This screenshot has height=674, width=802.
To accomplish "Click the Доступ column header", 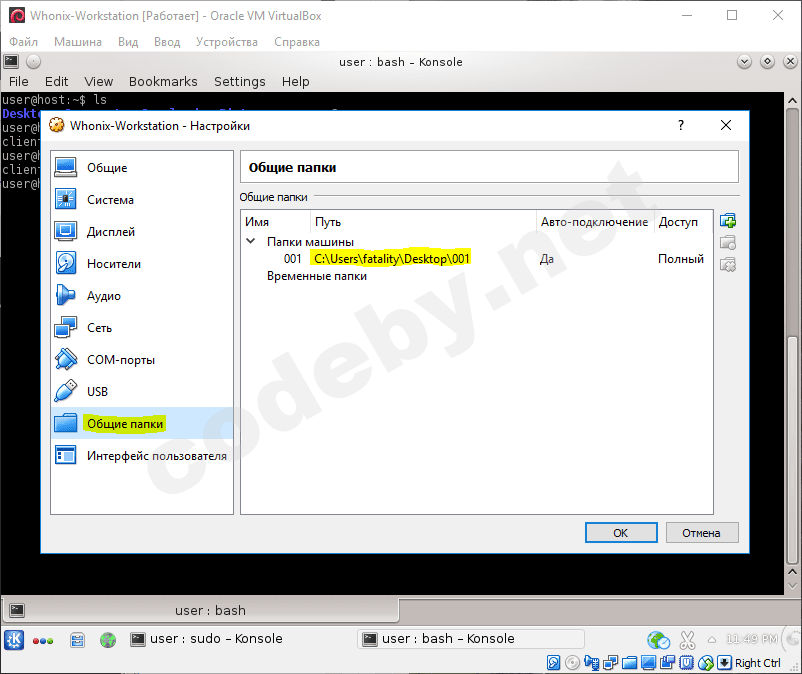I will pos(683,222).
